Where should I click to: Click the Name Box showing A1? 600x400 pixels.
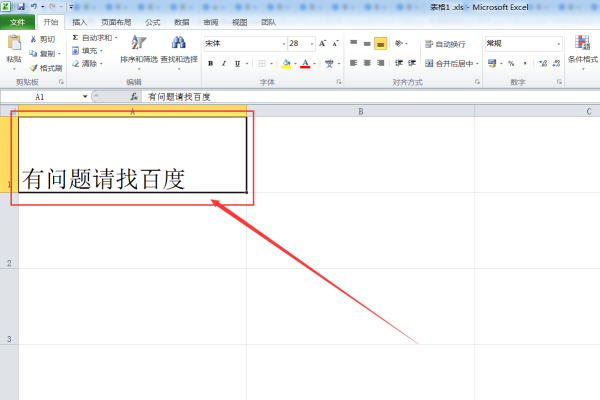[41, 97]
